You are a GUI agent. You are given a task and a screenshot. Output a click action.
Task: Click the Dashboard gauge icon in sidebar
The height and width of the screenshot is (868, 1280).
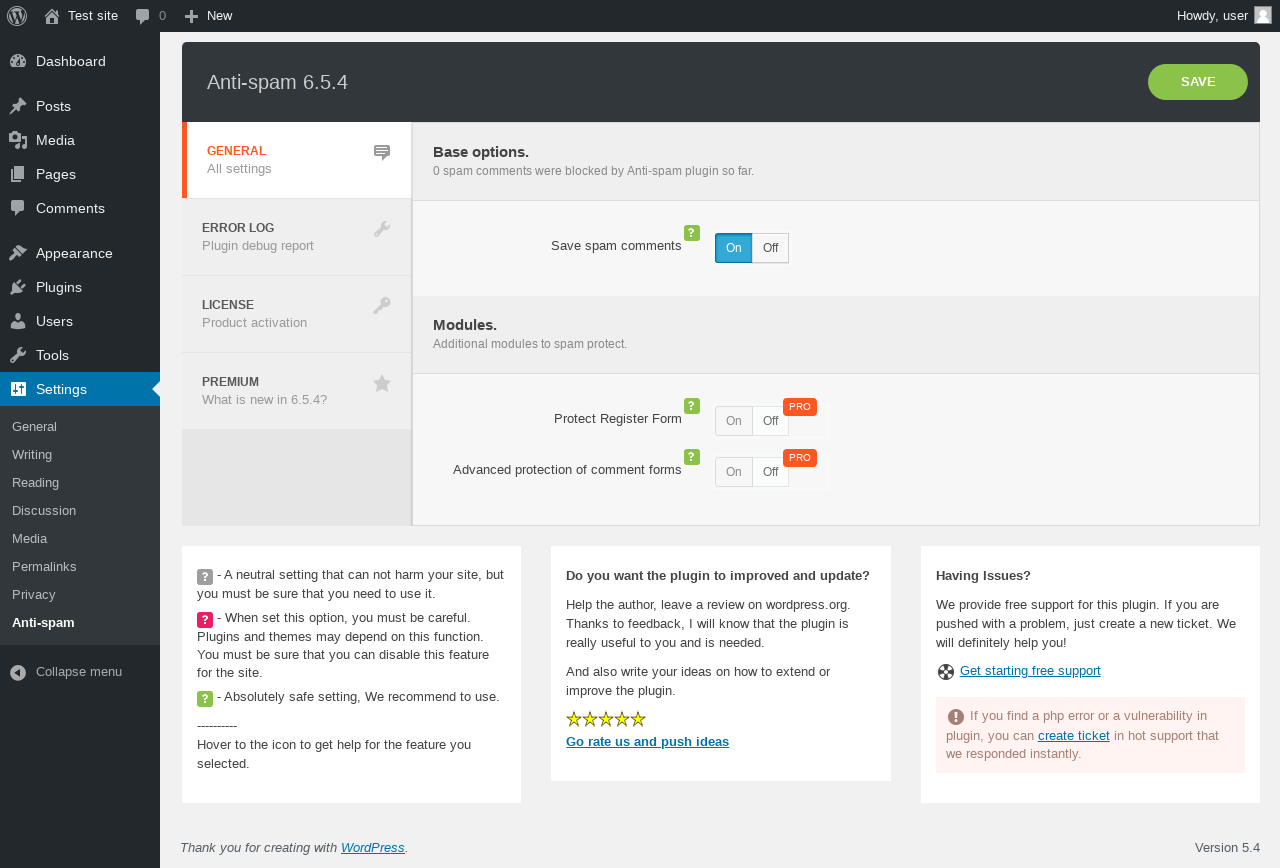(18, 61)
